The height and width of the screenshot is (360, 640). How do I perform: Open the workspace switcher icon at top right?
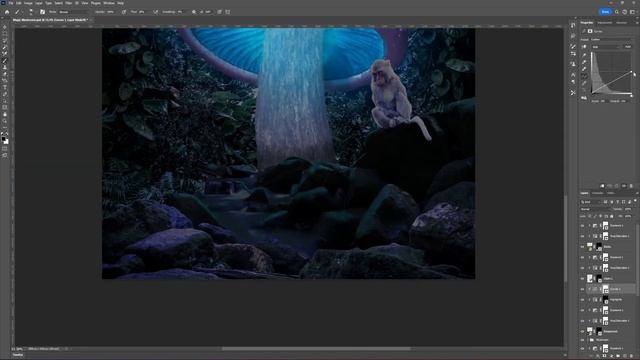633,12
